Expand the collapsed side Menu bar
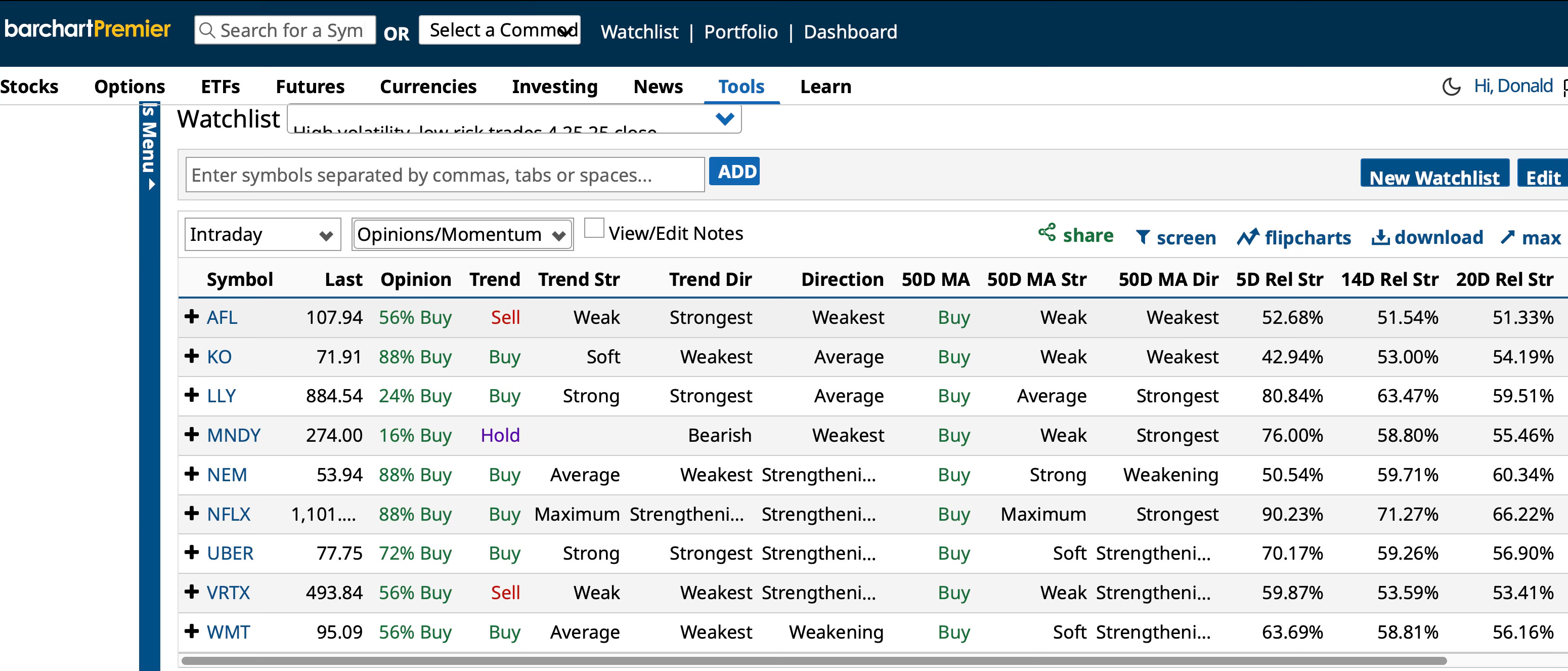Viewport: 1568px width, 671px height. point(149,387)
